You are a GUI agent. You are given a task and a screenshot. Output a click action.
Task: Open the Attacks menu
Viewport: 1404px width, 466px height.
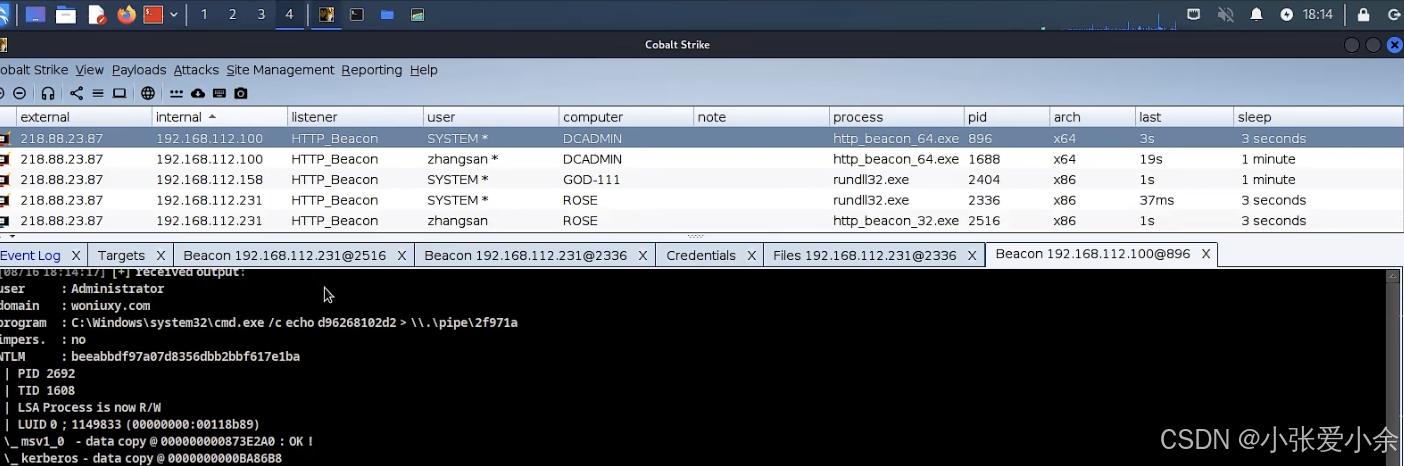coord(196,70)
